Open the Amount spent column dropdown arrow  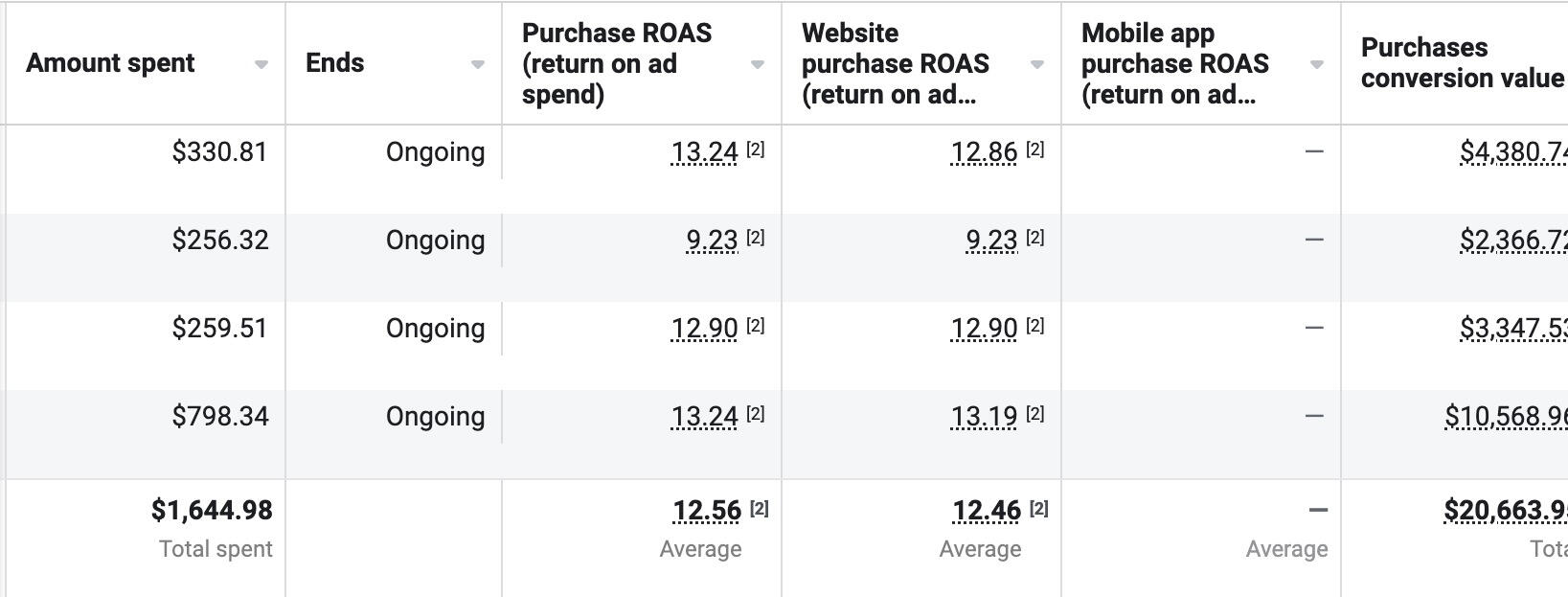tap(261, 65)
